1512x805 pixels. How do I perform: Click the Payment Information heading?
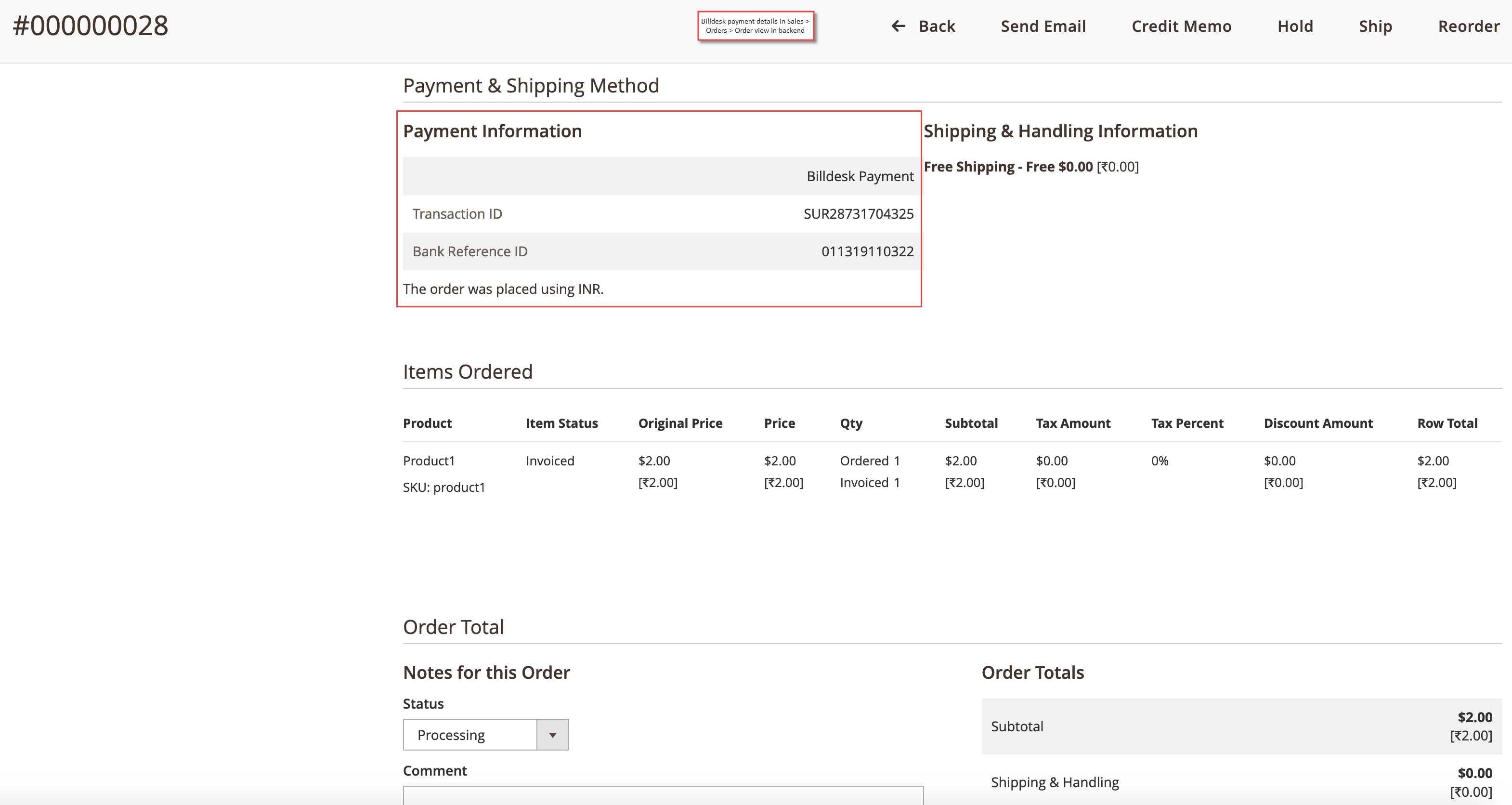pos(493,131)
